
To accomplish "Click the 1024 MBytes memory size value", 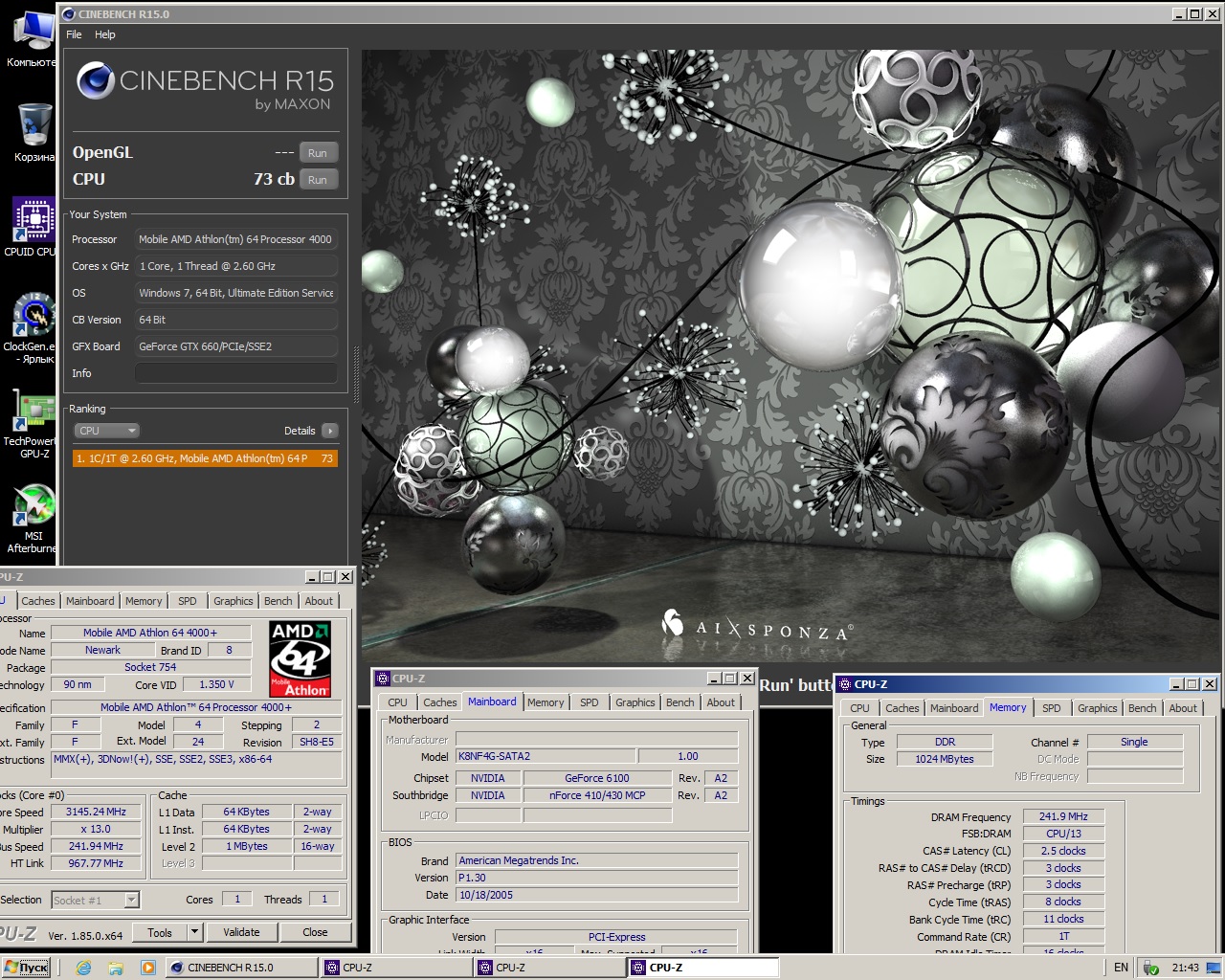I will [x=944, y=759].
